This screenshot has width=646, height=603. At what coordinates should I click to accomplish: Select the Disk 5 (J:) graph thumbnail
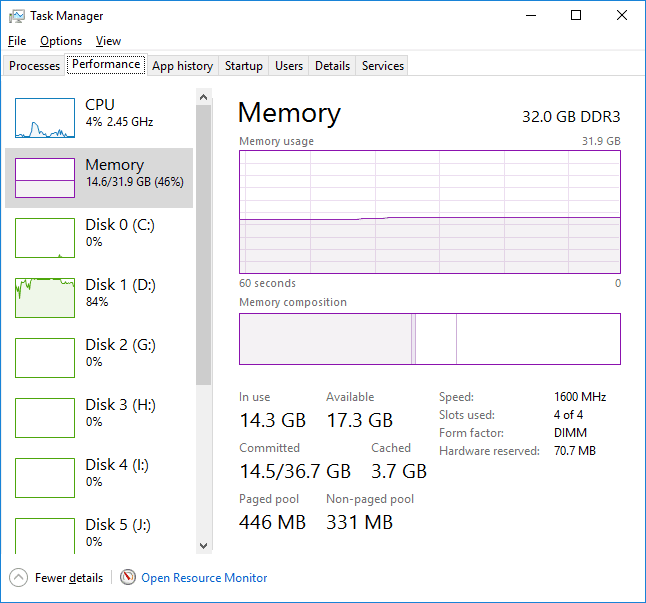click(45, 535)
